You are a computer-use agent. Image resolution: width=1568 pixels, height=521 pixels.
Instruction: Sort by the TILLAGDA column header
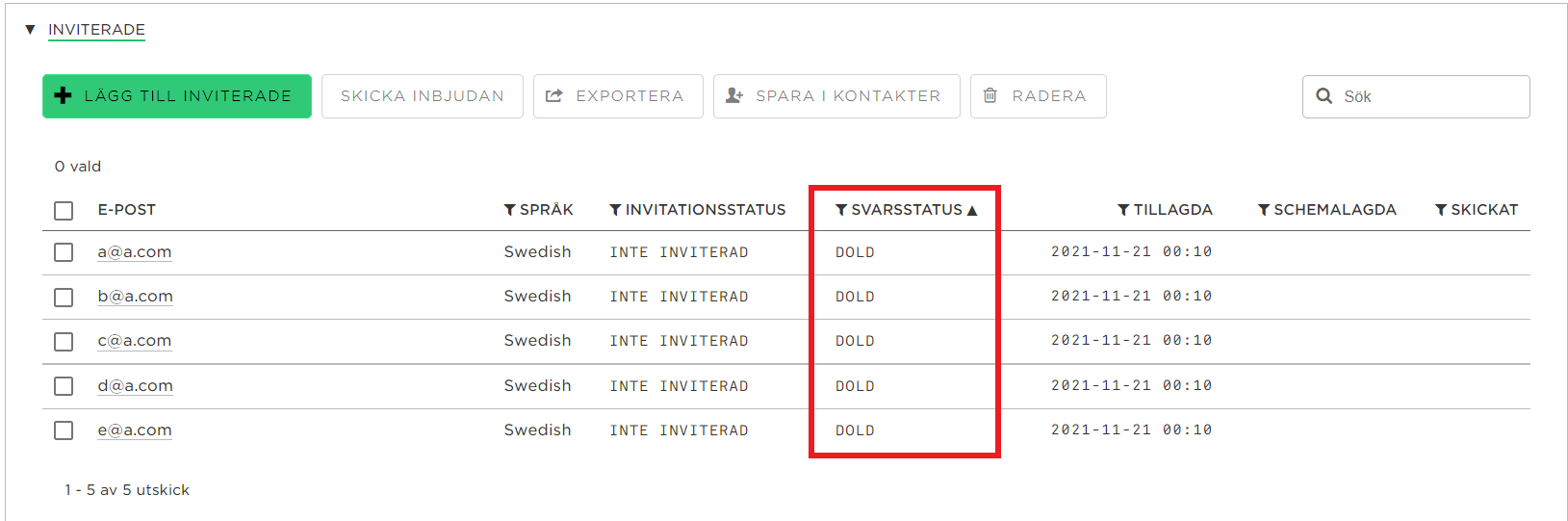tap(1172, 210)
